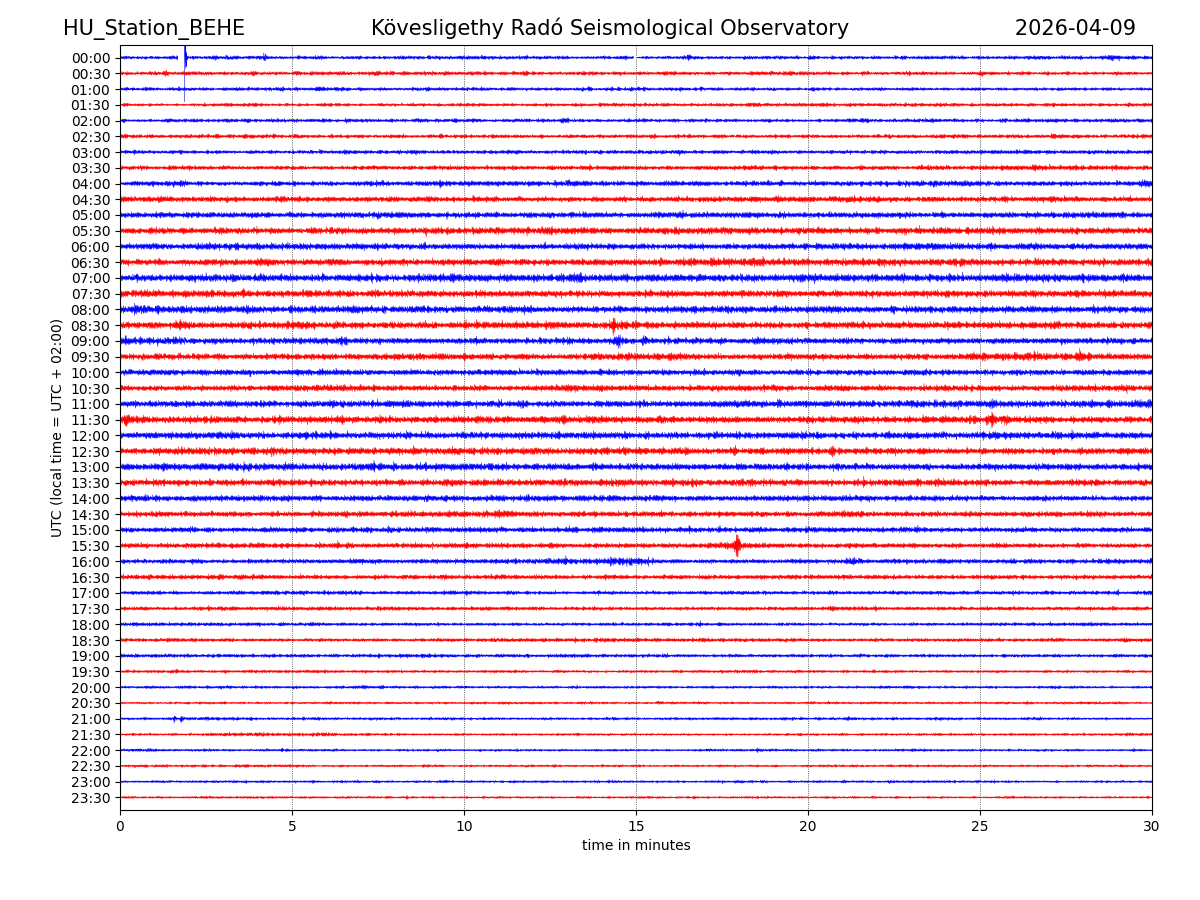Click the Kövesligethy Radó Seismological Observatory title

click(609, 28)
